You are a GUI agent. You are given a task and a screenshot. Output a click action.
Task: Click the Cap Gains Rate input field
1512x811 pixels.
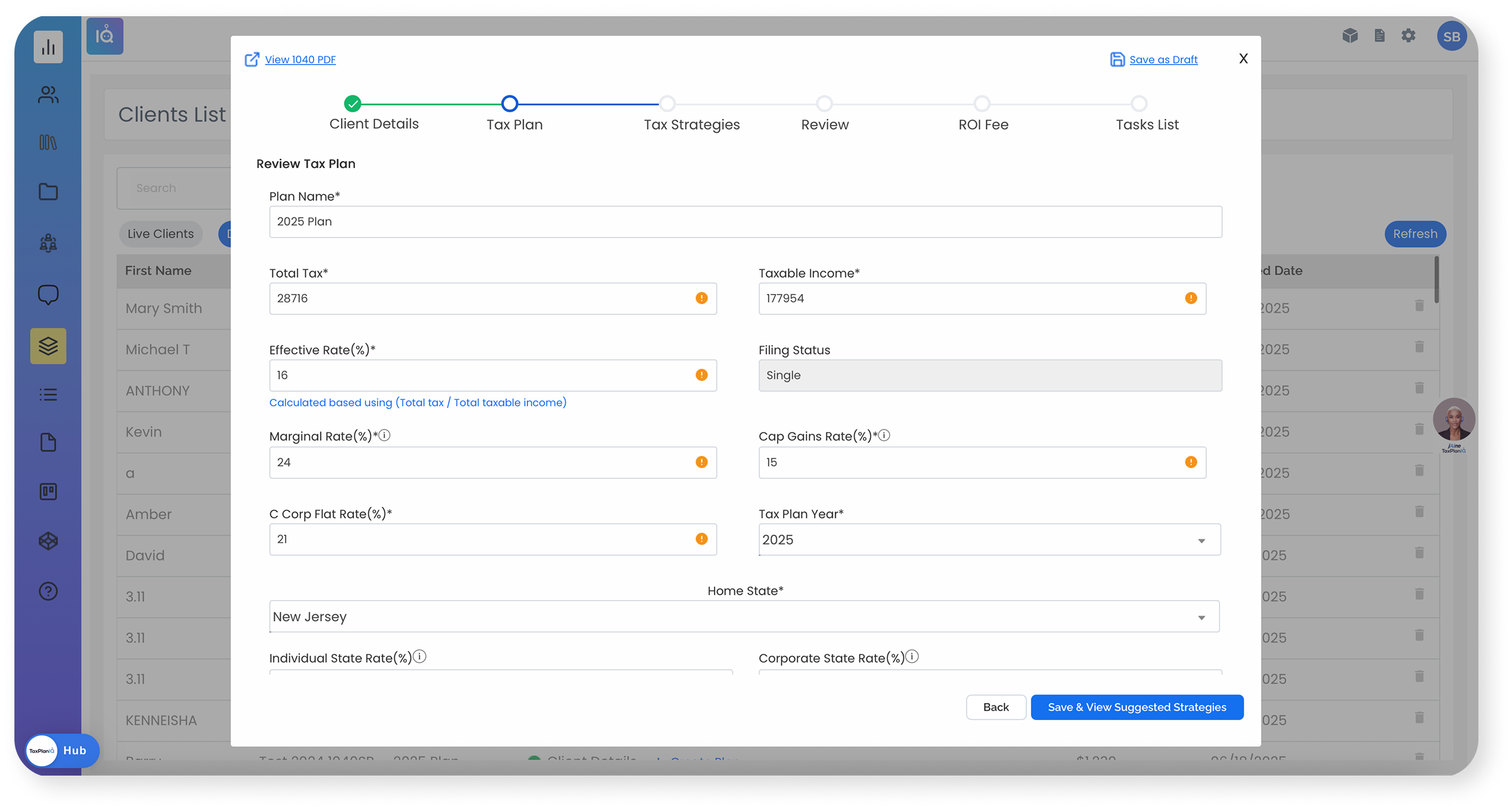tap(982, 462)
